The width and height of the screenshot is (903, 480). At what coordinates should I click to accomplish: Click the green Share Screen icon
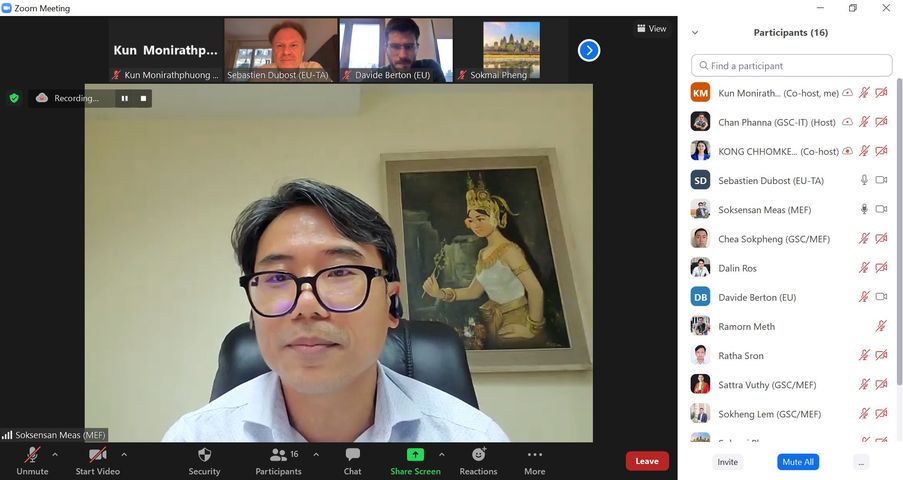point(415,454)
